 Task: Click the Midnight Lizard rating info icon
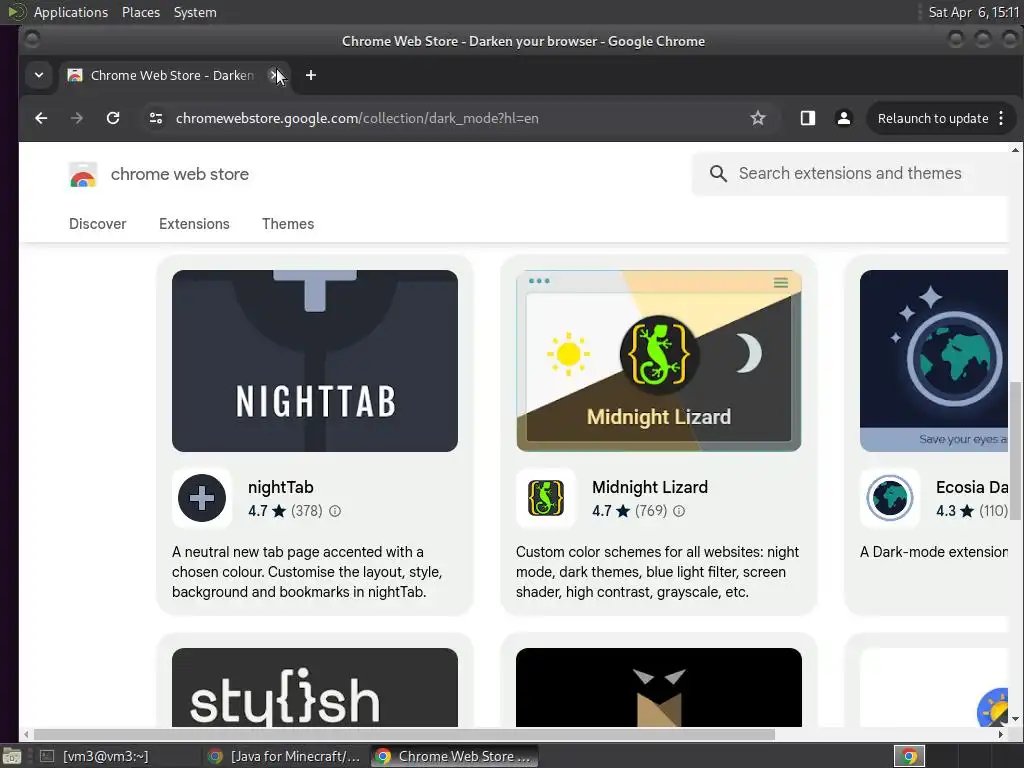tap(679, 511)
